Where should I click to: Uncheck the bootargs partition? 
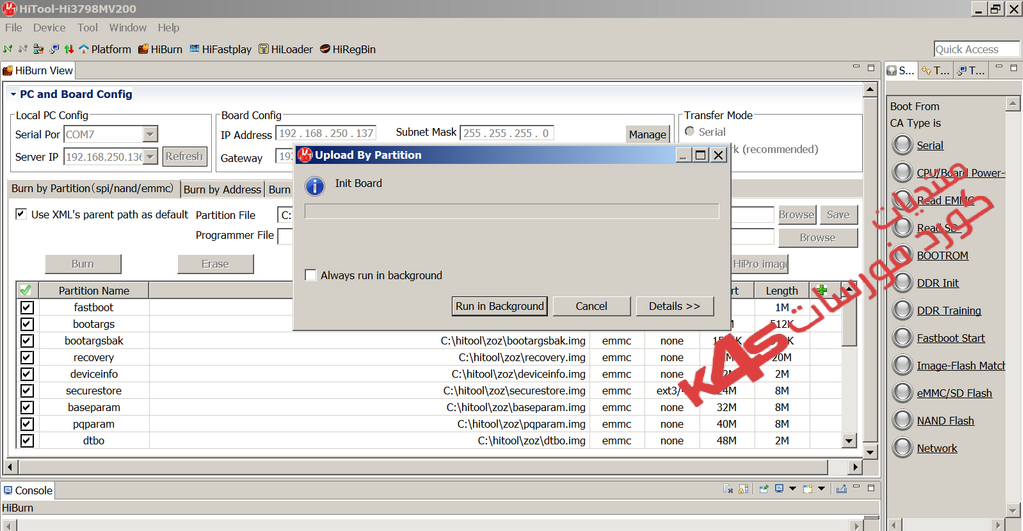coord(27,324)
